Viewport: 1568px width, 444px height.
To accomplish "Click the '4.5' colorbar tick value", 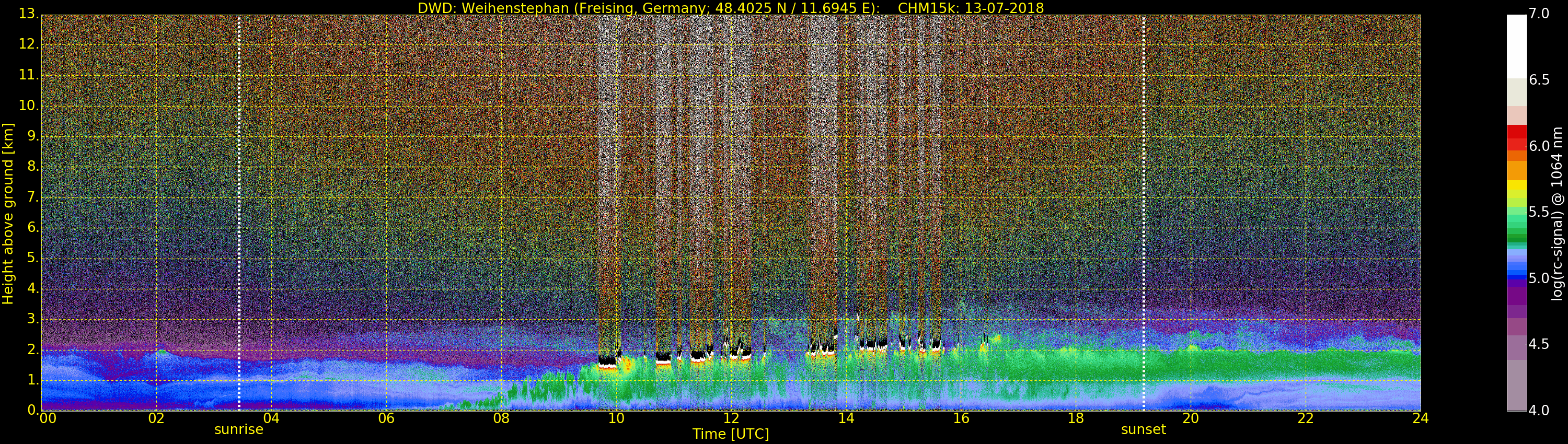I will tap(1539, 344).
